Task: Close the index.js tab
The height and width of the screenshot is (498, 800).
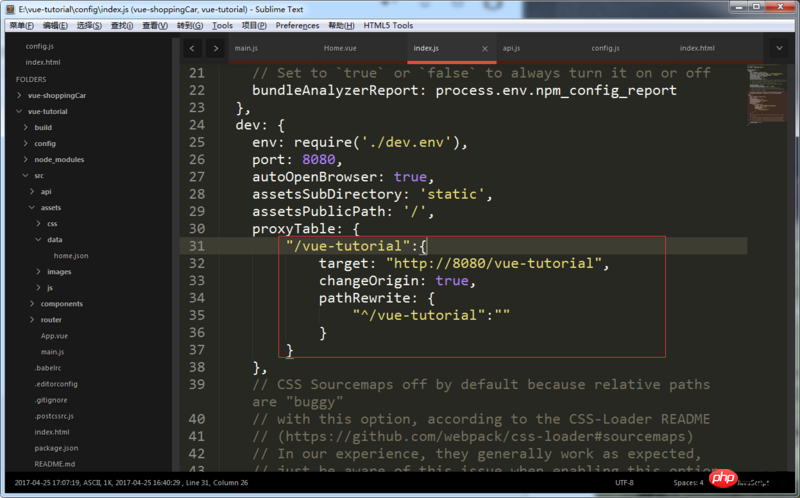Action: pyautogui.click(x=485, y=49)
